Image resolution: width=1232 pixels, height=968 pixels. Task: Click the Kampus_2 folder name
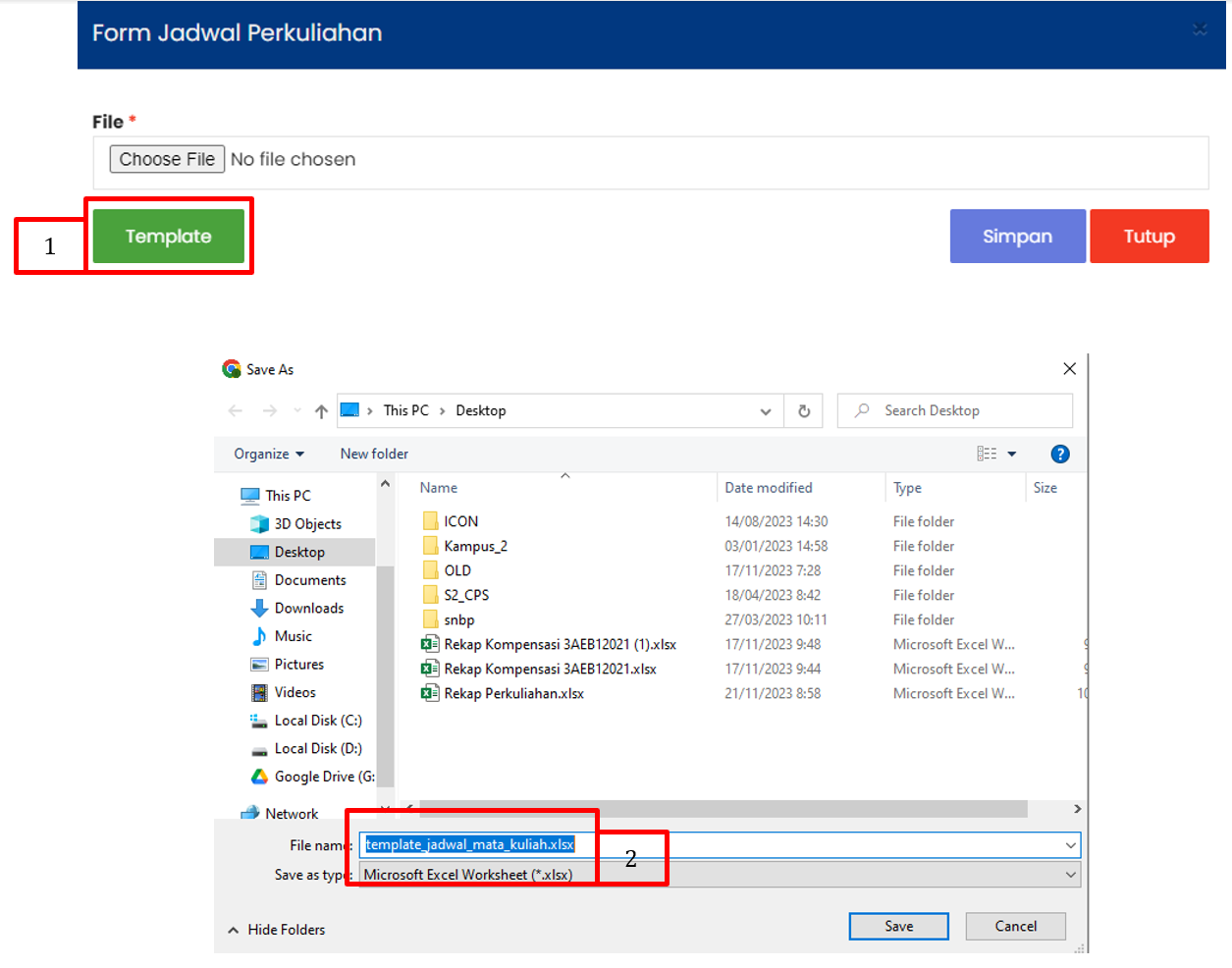pos(476,546)
